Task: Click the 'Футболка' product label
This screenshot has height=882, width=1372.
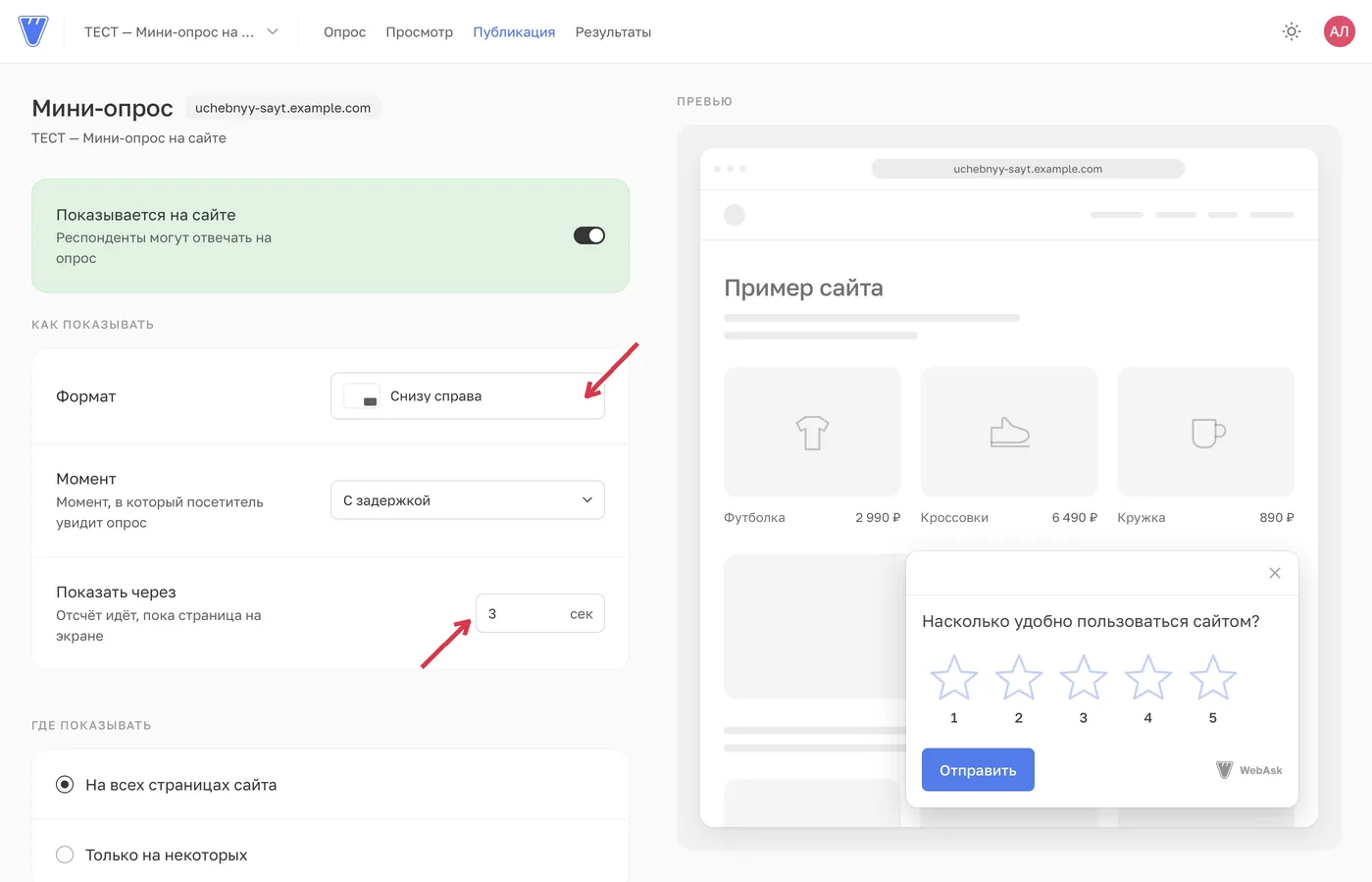Action: pos(754,518)
